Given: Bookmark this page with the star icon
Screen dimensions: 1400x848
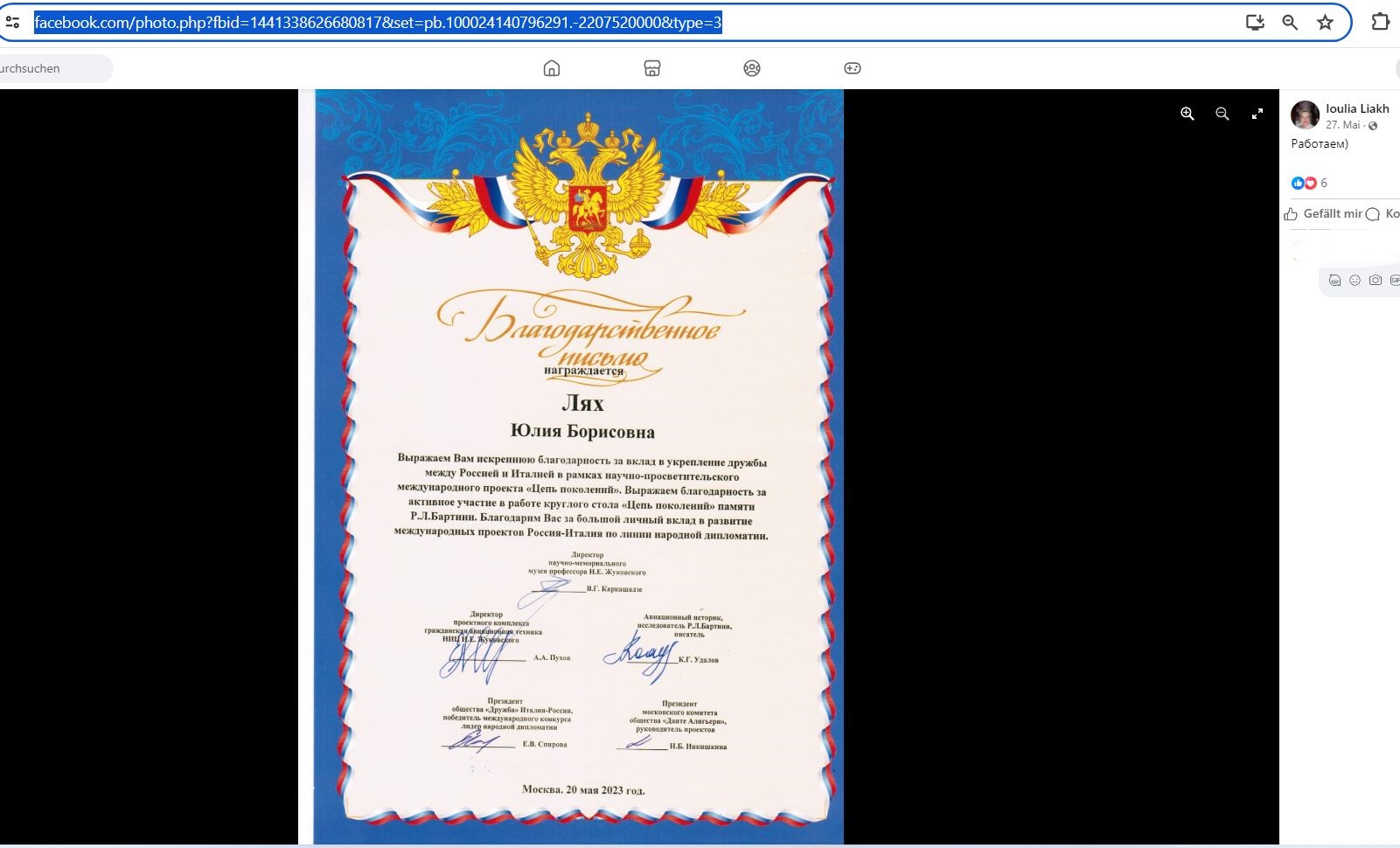Looking at the screenshot, I should point(1325,23).
